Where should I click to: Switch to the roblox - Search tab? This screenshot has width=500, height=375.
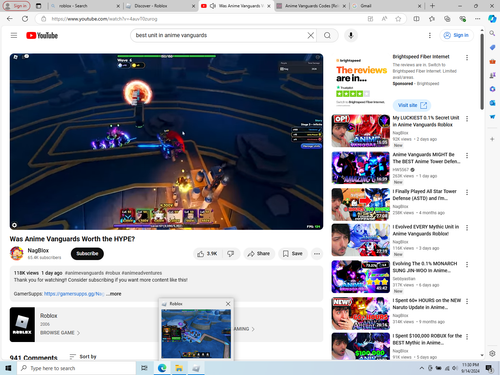tap(85, 6)
